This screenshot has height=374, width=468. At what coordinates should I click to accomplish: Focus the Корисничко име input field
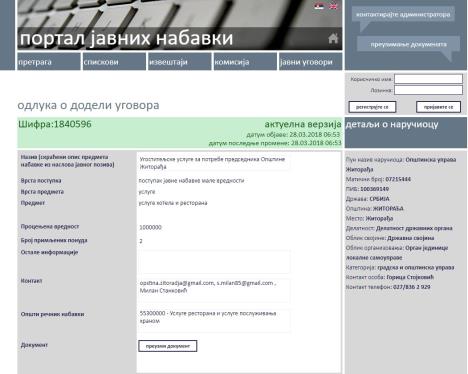coord(428,79)
